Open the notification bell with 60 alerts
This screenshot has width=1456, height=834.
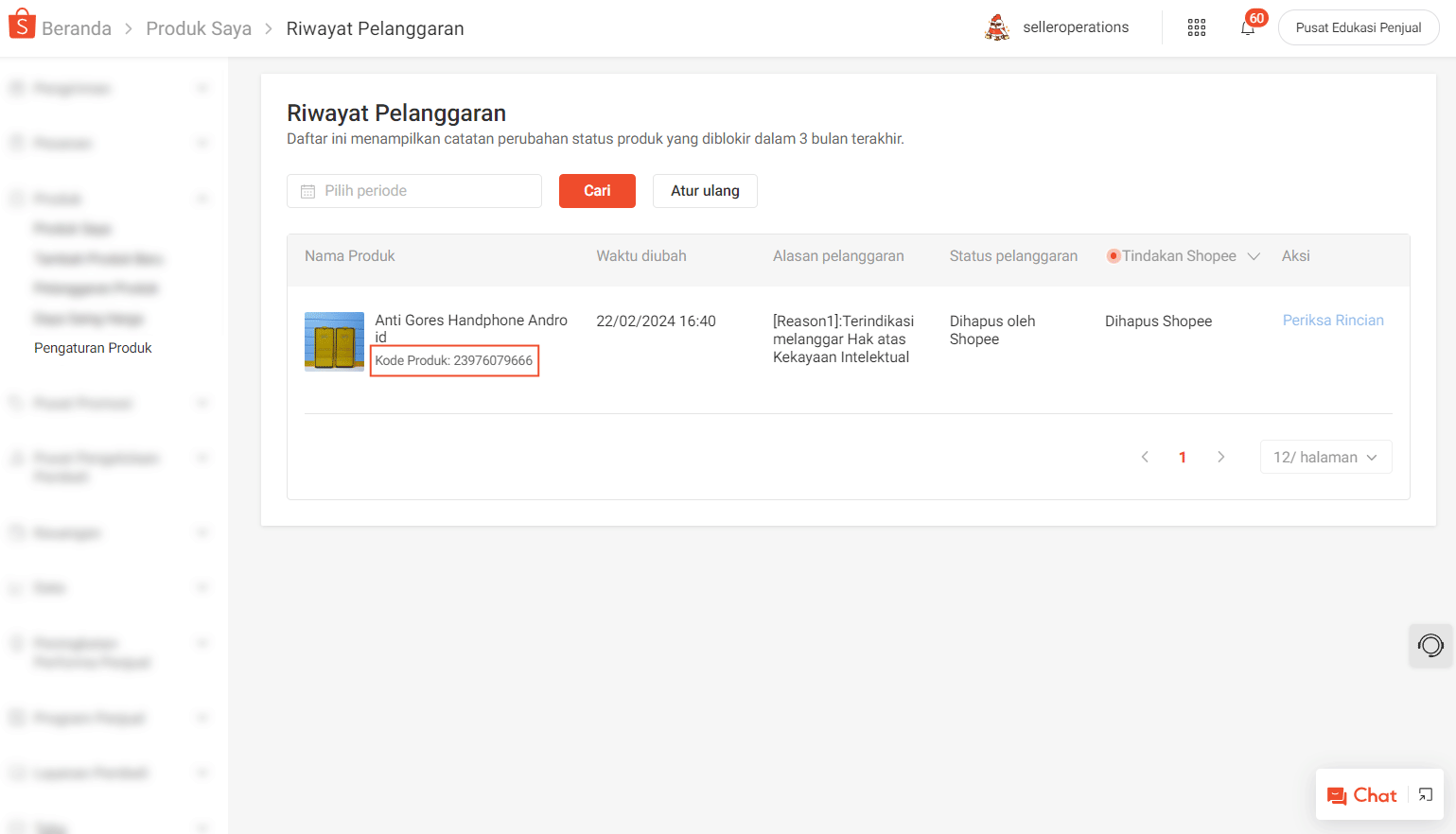[x=1246, y=28]
